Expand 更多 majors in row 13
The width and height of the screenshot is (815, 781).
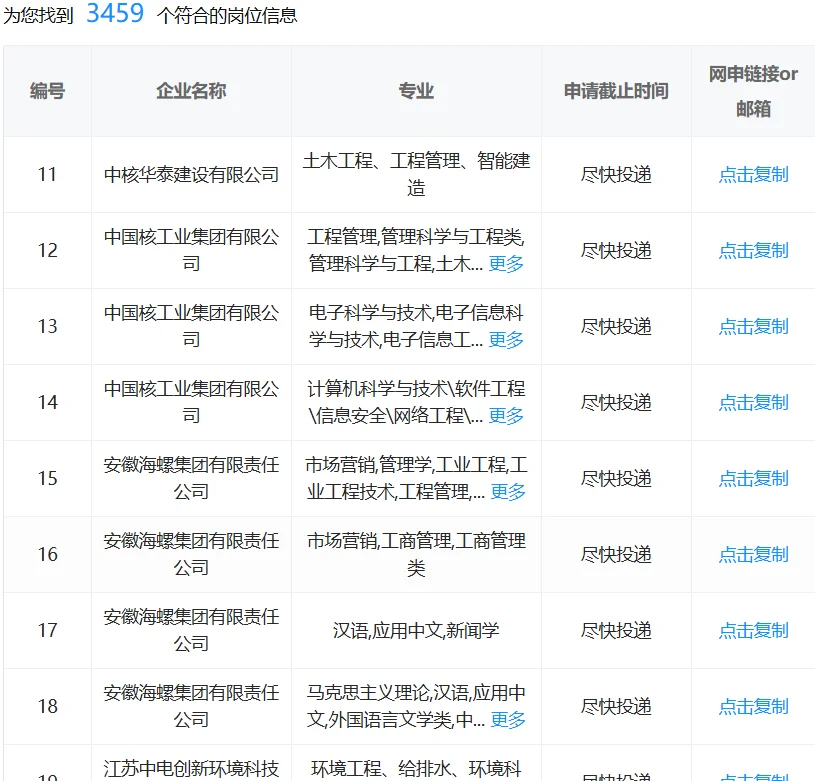tap(506, 340)
